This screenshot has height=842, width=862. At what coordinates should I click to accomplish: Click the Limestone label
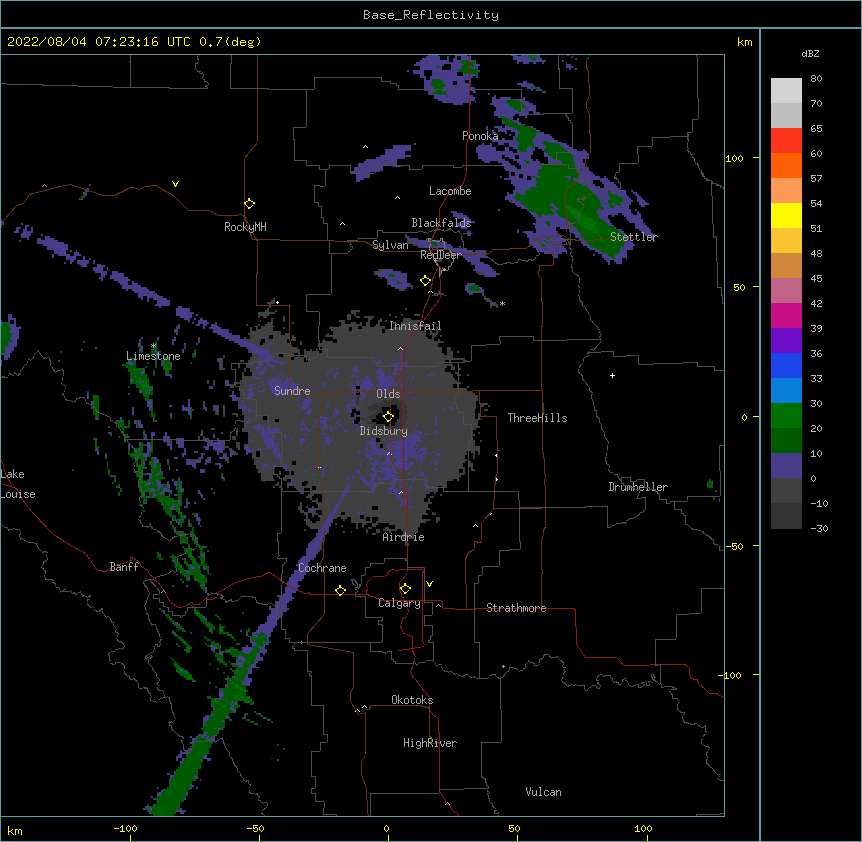(153, 356)
